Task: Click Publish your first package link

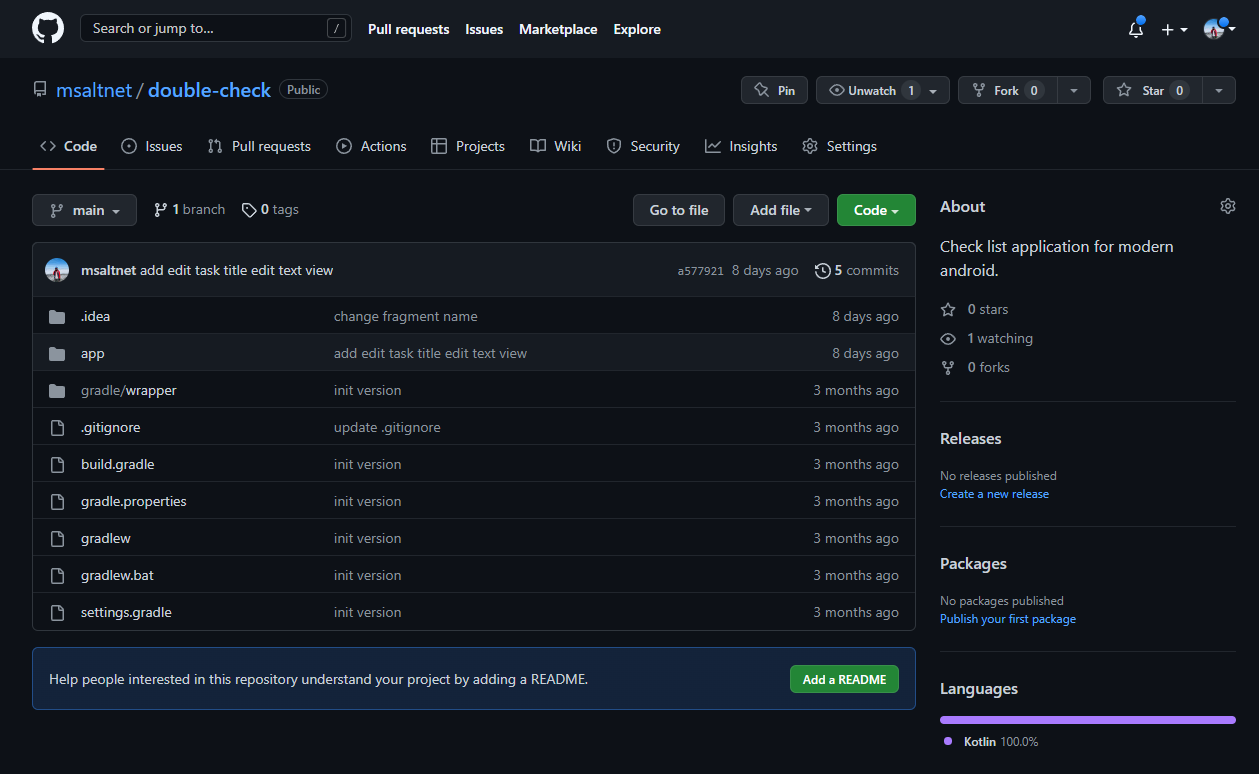Action: pos(1008,619)
